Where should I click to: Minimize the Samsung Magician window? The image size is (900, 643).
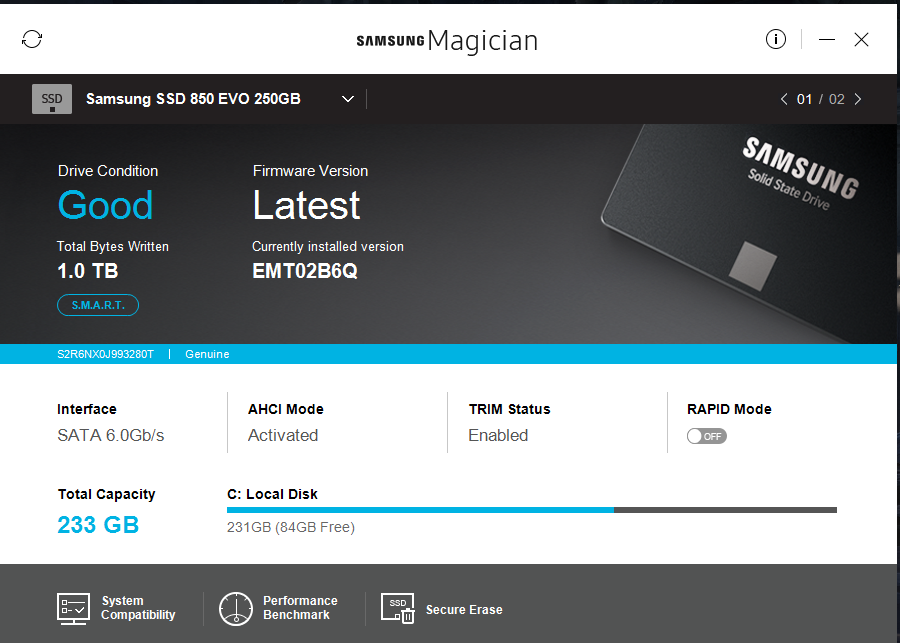[x=827, y=40]
